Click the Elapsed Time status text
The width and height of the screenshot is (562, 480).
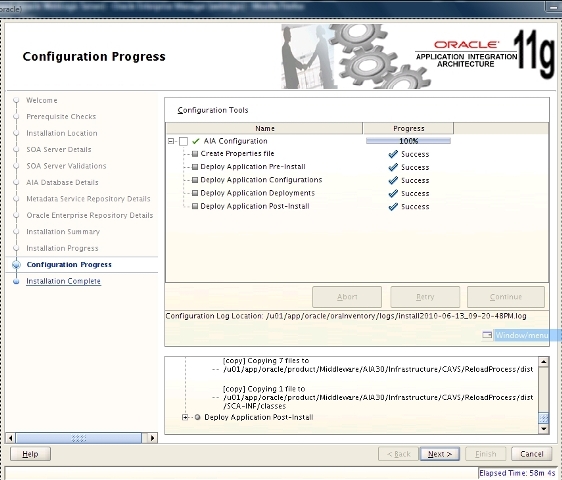pos(517,473)
